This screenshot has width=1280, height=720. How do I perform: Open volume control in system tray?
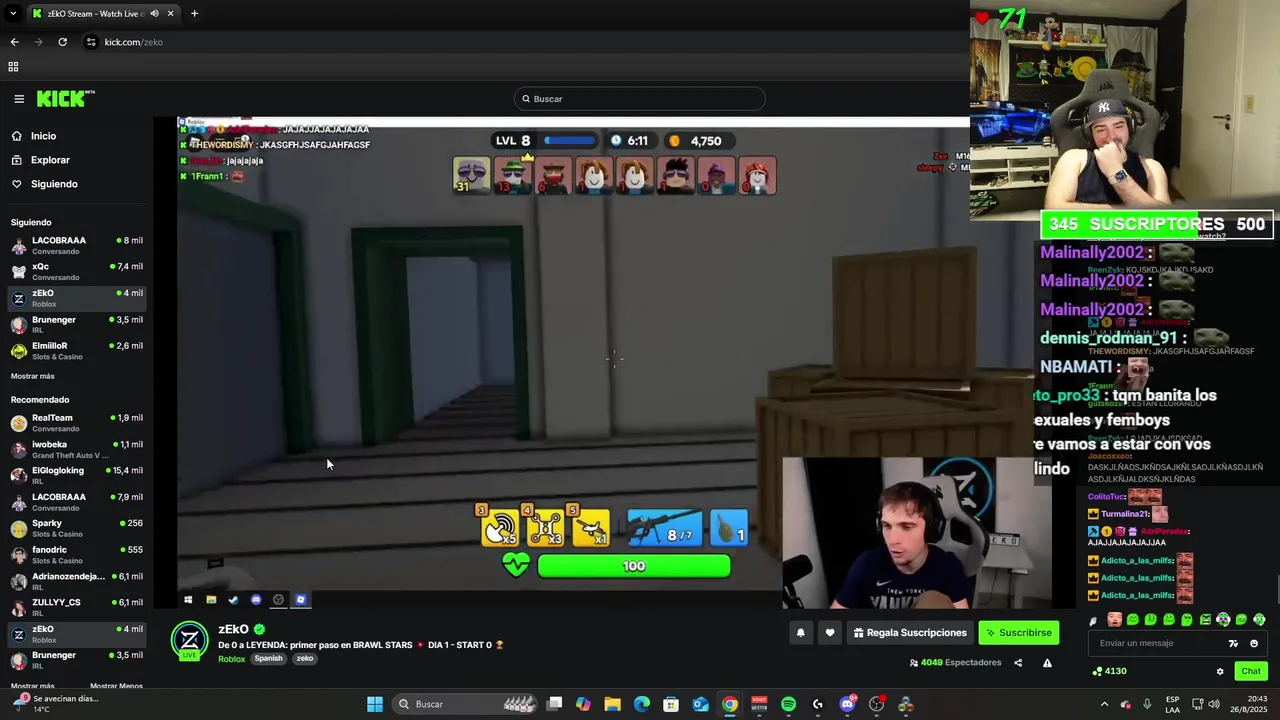tap(1214, 704)
